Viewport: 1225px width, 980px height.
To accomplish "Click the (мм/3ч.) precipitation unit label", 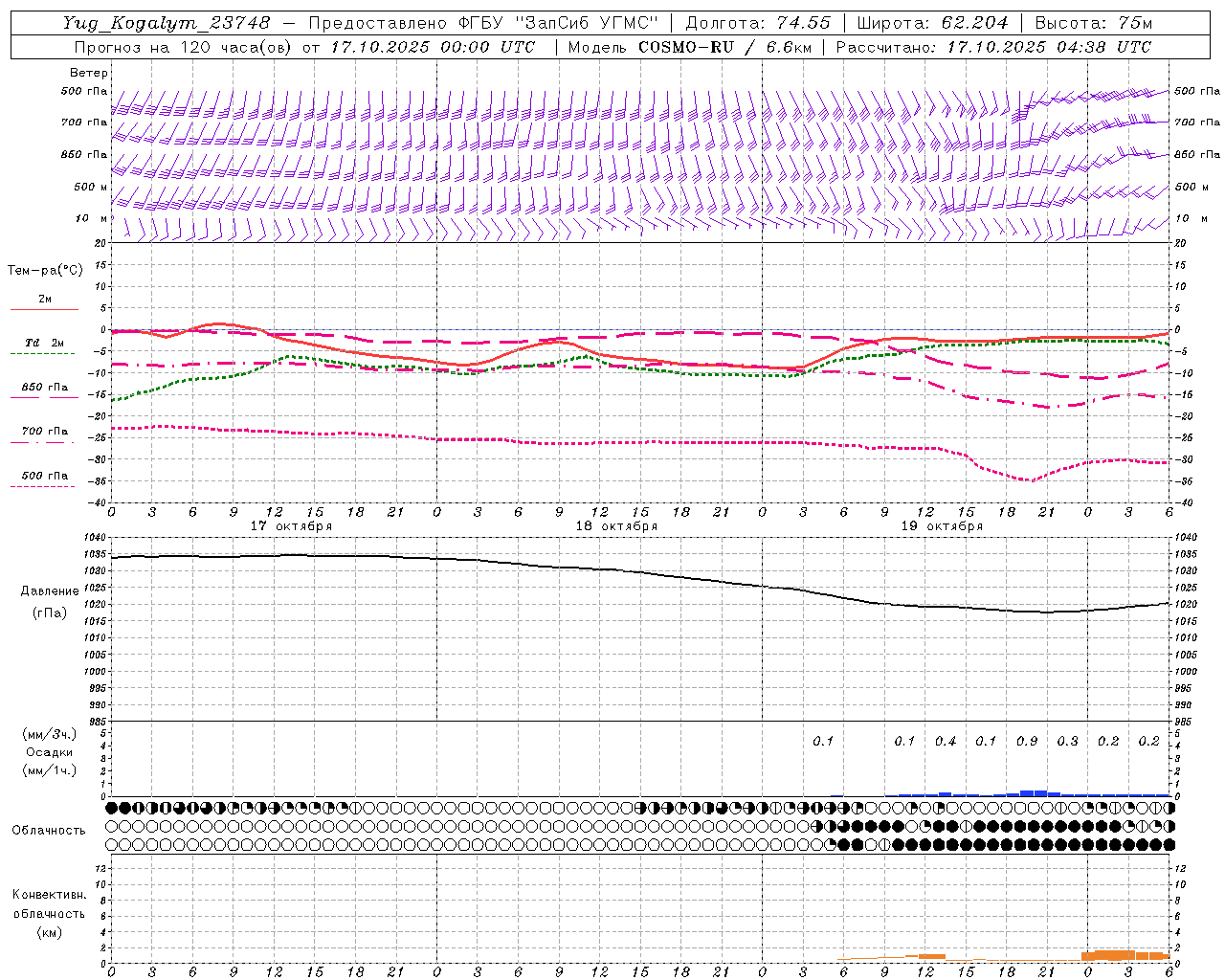I will pos(50,734).
